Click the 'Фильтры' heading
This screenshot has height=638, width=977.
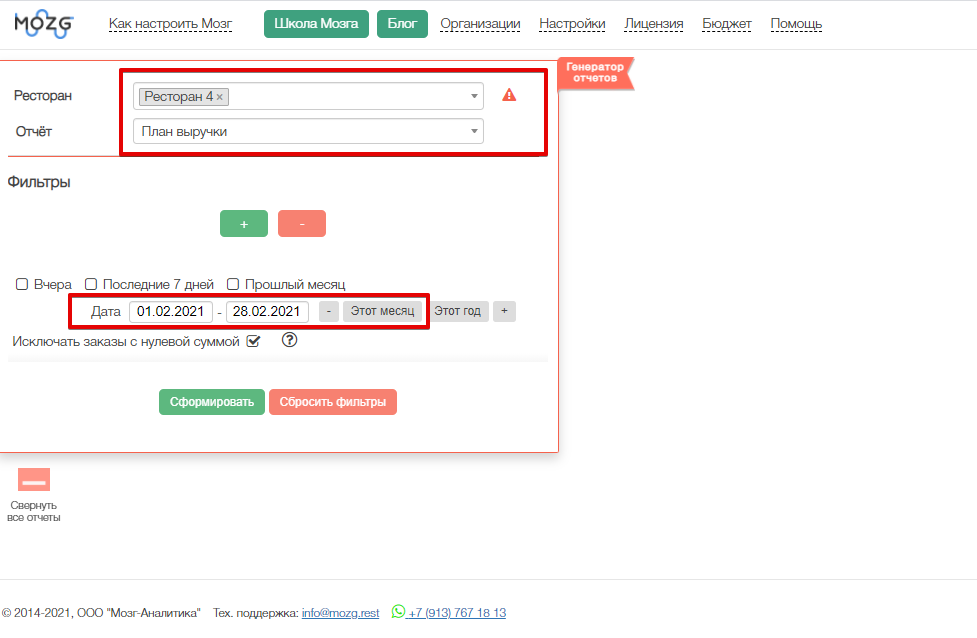(x=39, y=182)
